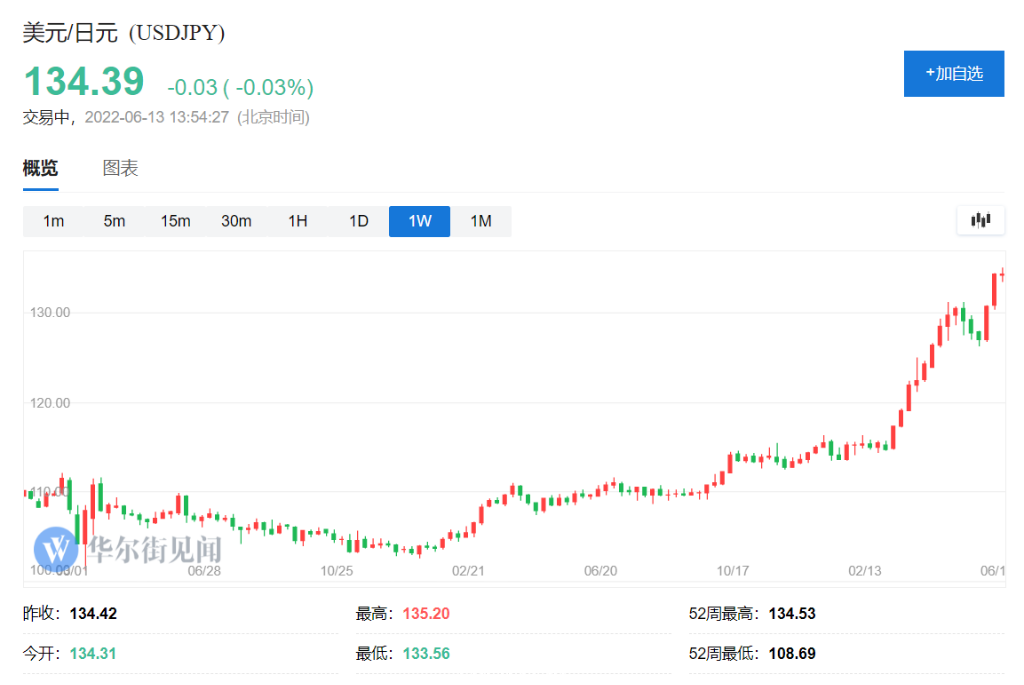This screenshot has width=1024, height=685.
Task: Click the 今开 value 134.31
Action: [x=93, y=654]
